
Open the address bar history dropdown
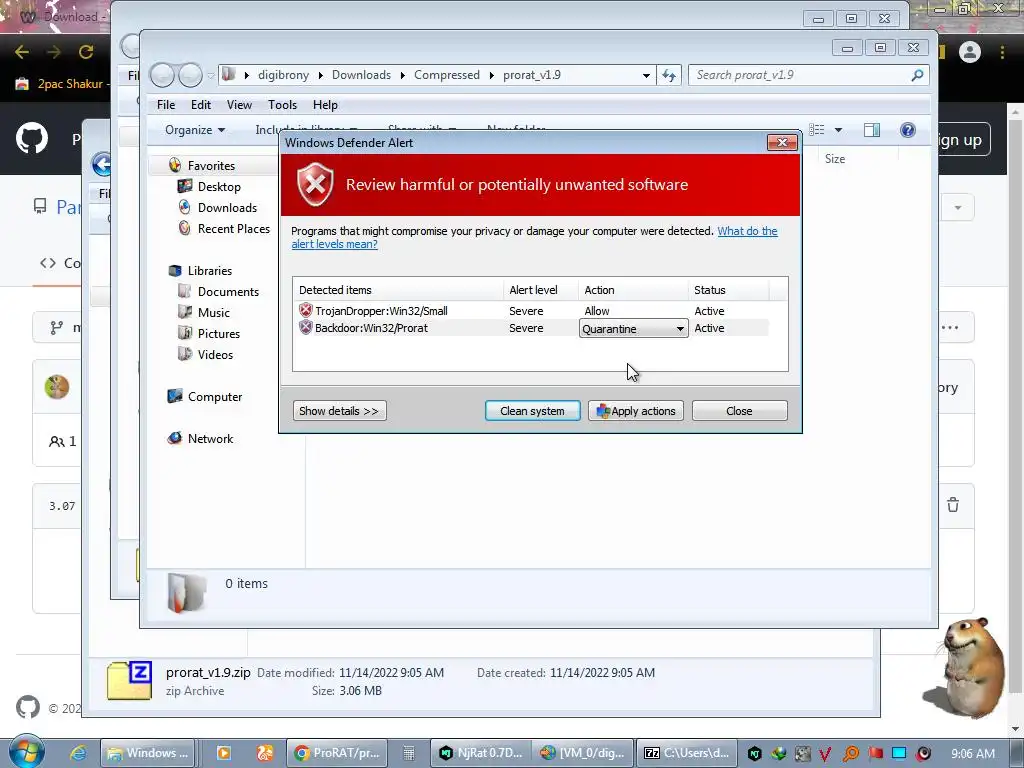coord(646,75)
